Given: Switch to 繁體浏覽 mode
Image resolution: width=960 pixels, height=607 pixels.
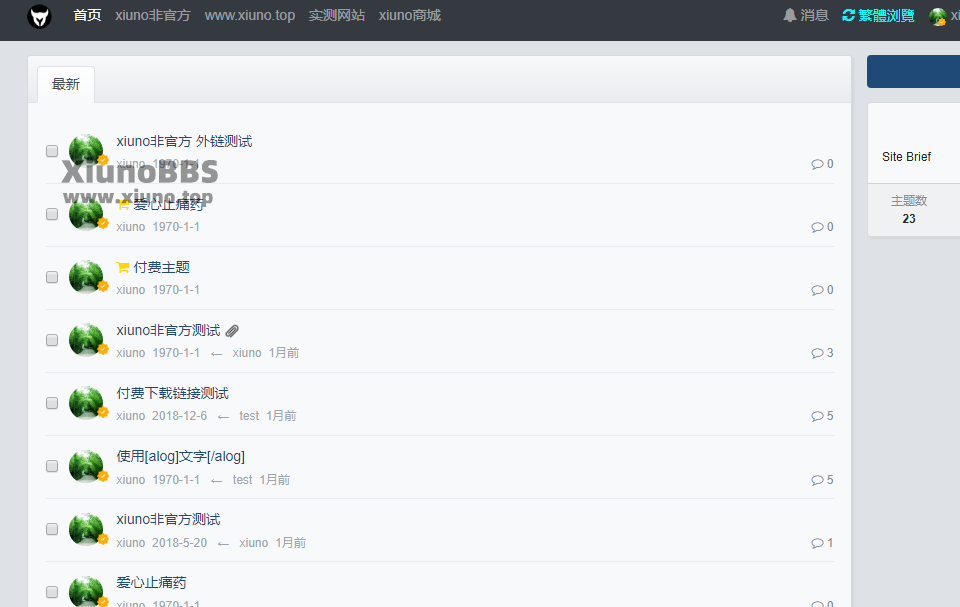Looking at the screenshot, I should pos(878,15).
